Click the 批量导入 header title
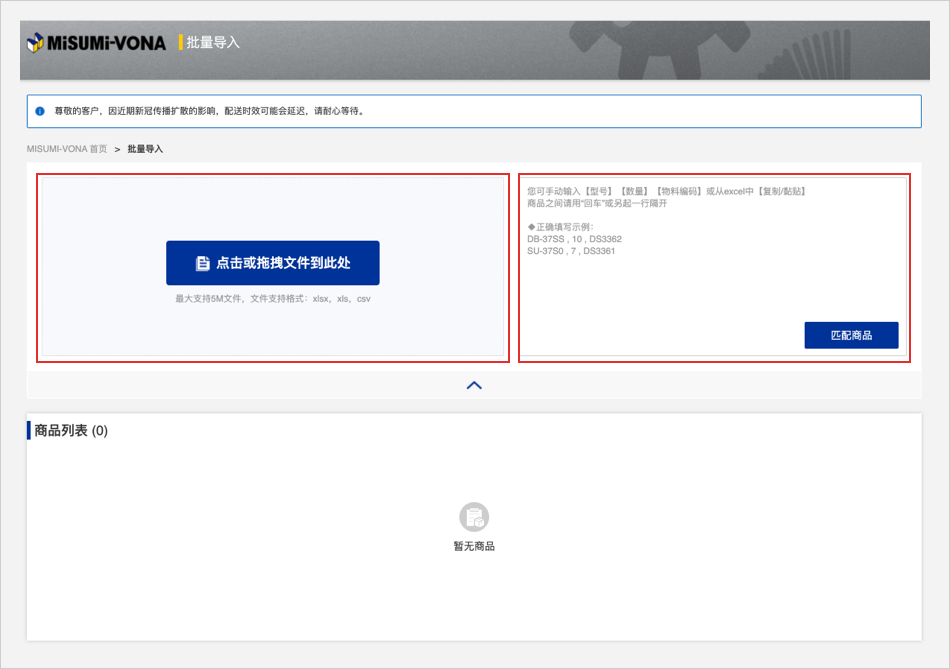Image resolution: width=950 pixels, height=669 pixels. 213,42
